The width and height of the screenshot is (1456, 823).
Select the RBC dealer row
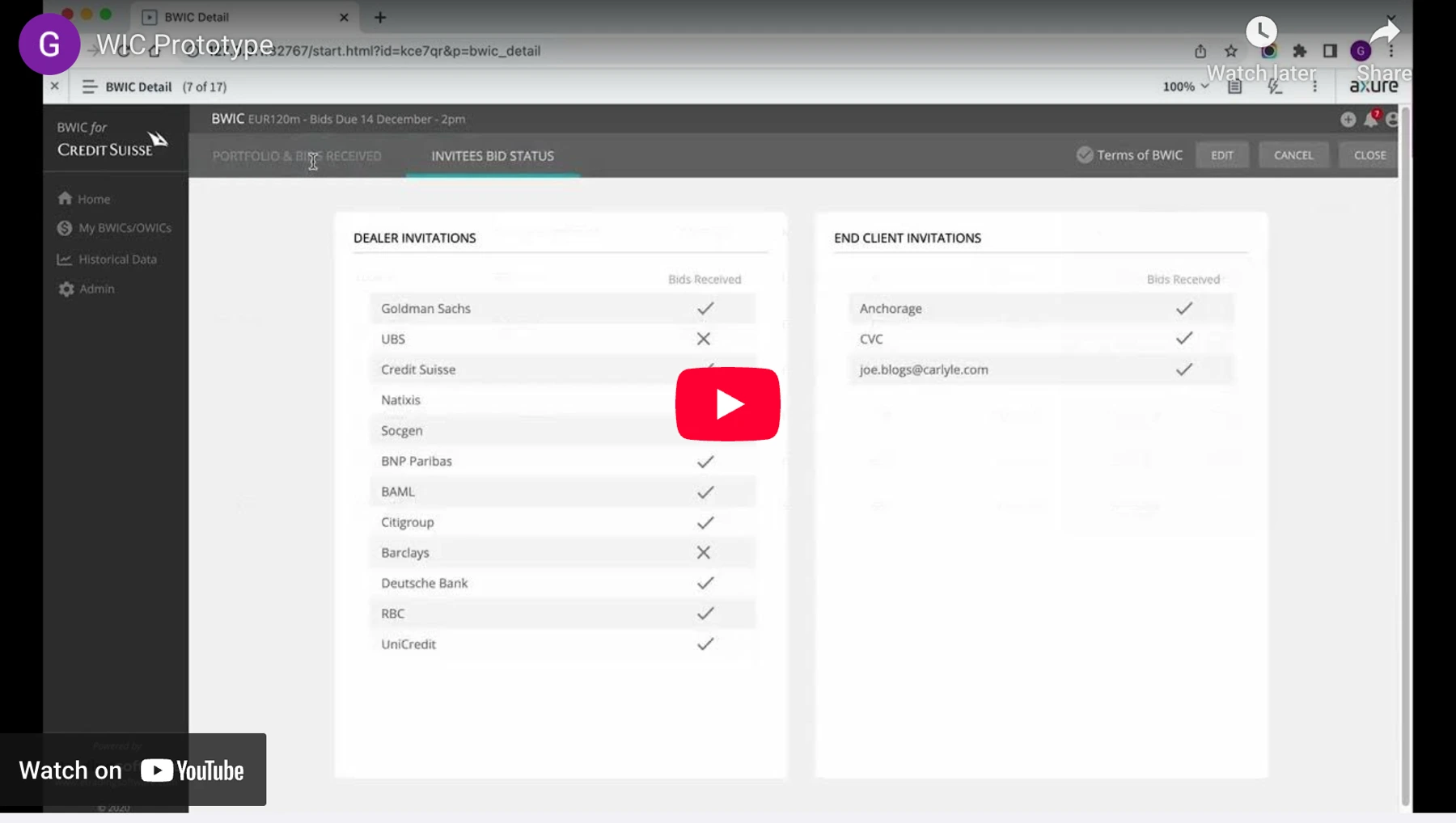coord(563,614)
